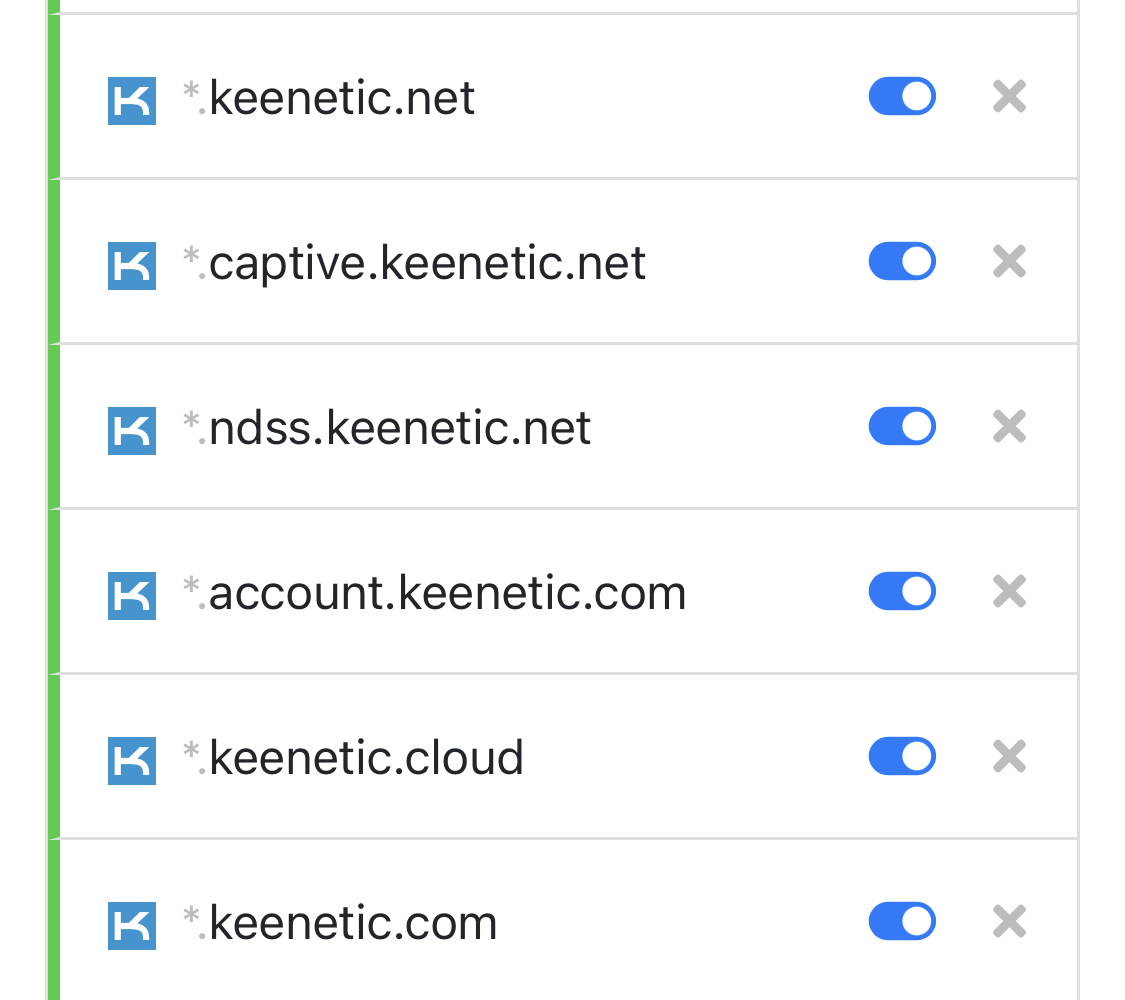1125x1000 pixels.
Task: Delete the *.keenetic.com entry
Action: [1009, 921]
